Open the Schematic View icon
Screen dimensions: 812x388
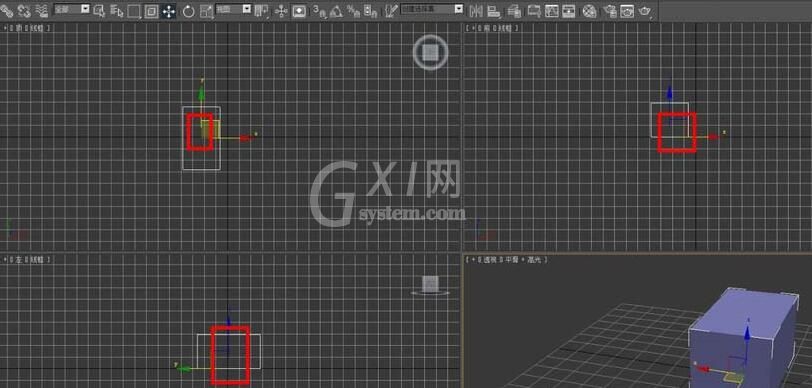[x=569, y=11]
